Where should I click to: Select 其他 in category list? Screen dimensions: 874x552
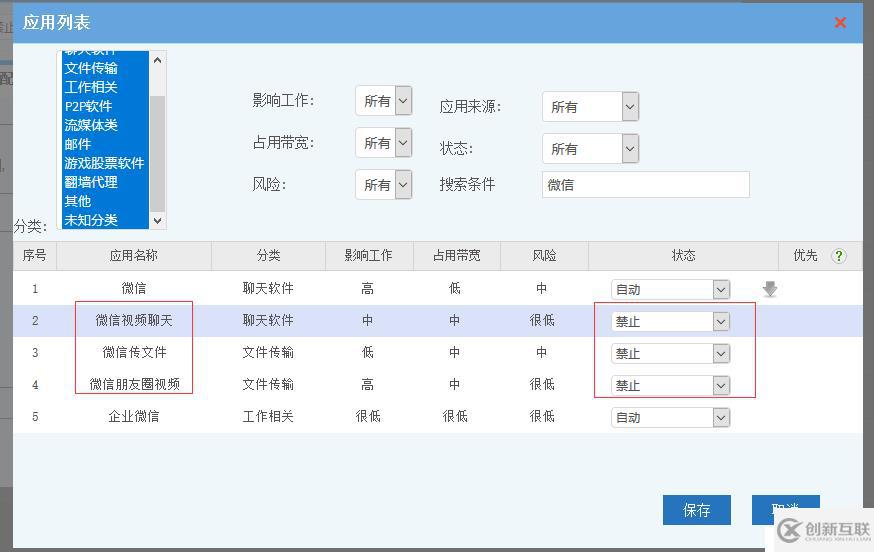pyautogui.click(x=105, y=201)
